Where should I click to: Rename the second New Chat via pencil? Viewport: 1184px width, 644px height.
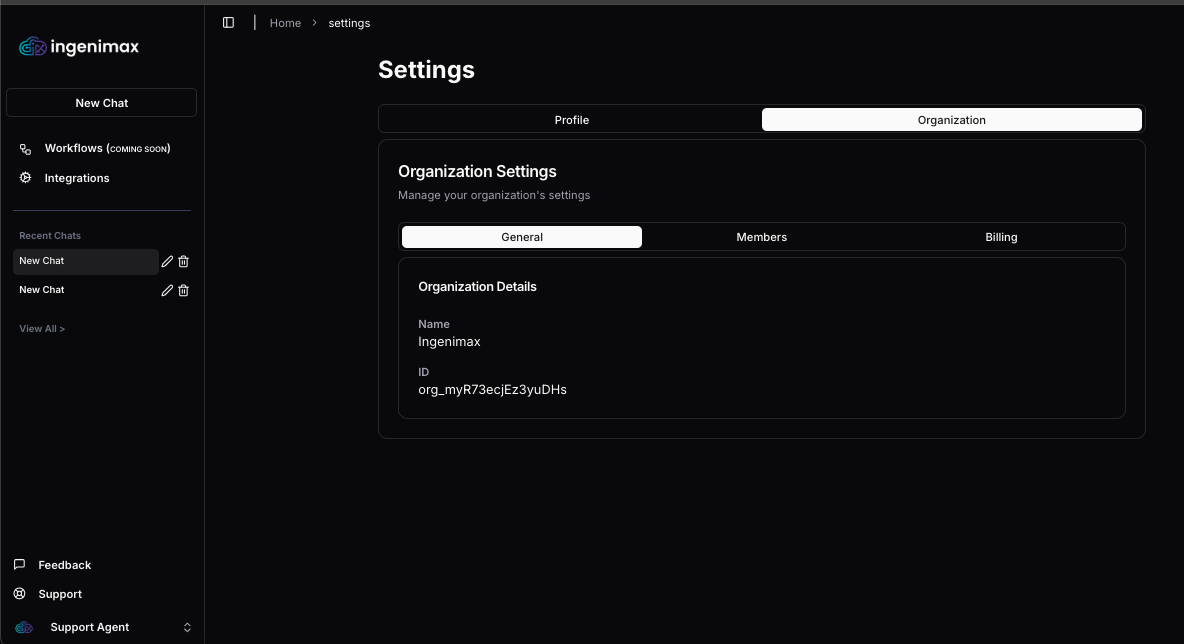[167, 290]
